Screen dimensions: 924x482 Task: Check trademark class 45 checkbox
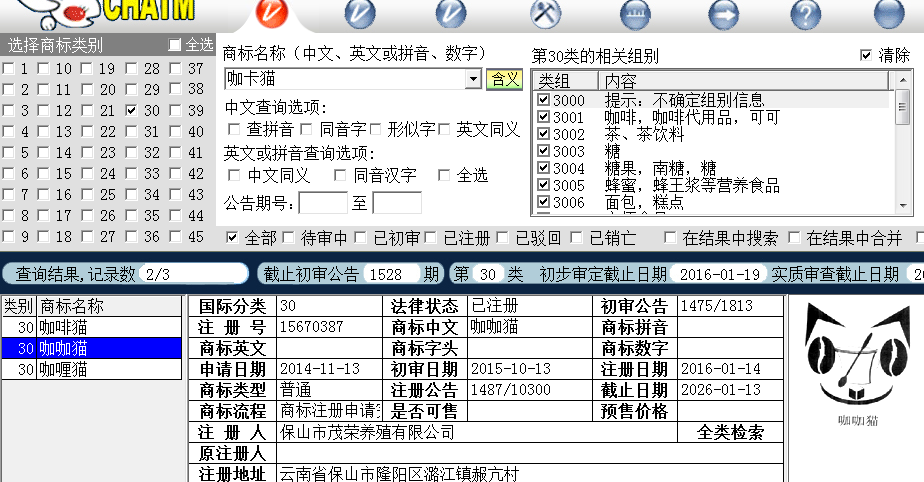point(175,236)
